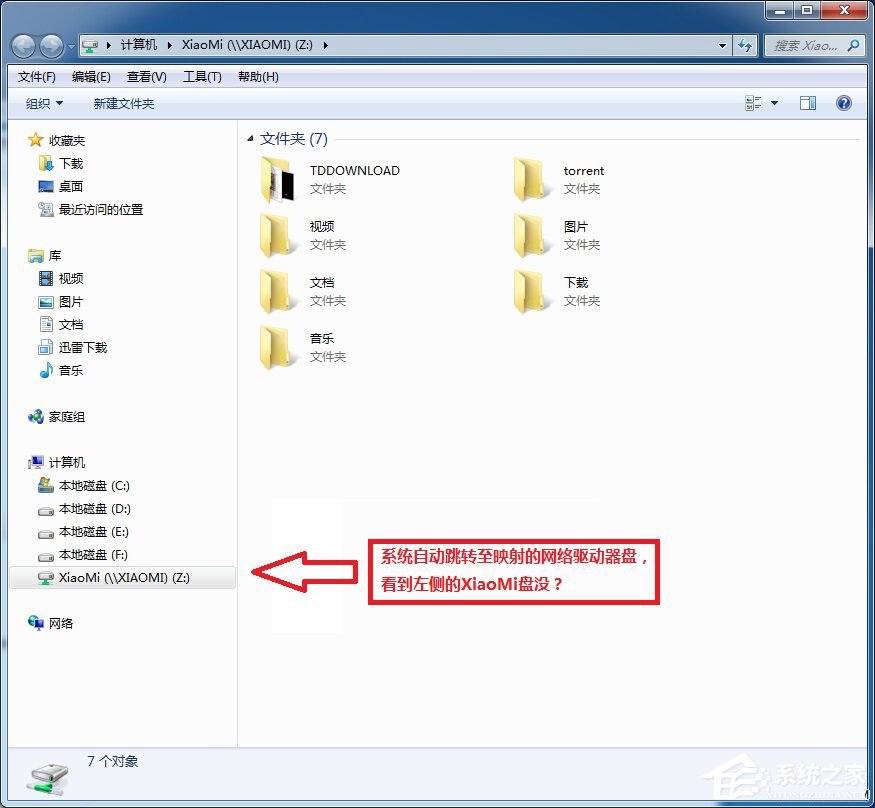Open the 组织 dropdown menu
Image resolution: width=875 pixels, height=808 pixels.
click(x=40, y=102)
